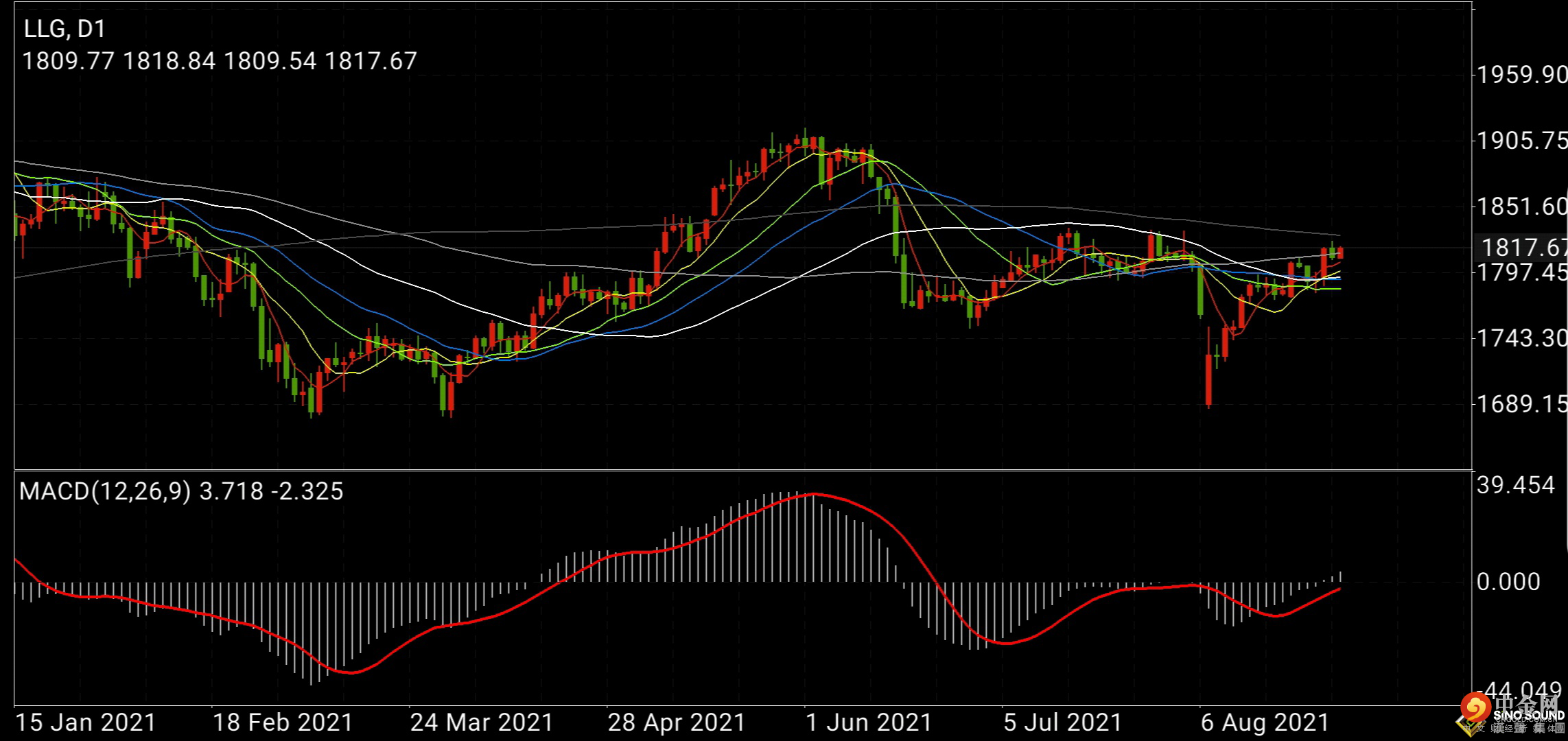Click the 1851.60 price axis label
This screenshot has height=741, width=1568.
(x=1521, y=207)
